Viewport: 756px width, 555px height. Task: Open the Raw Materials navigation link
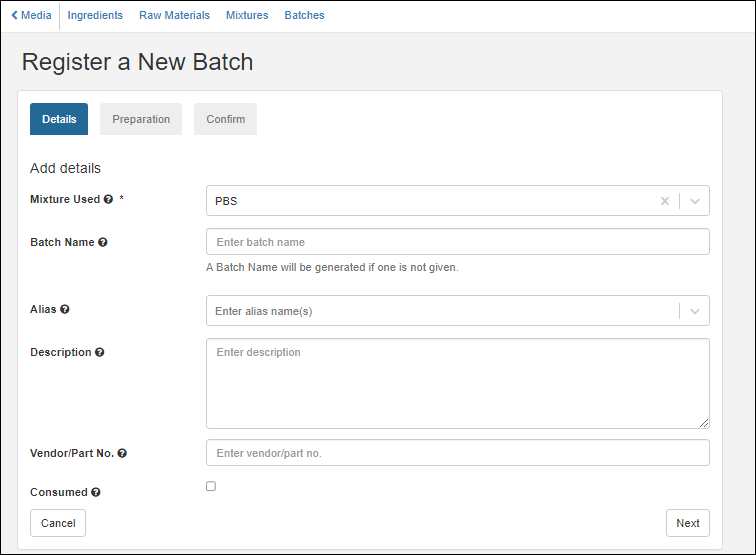pyautogui.click(x=174, y=15)
